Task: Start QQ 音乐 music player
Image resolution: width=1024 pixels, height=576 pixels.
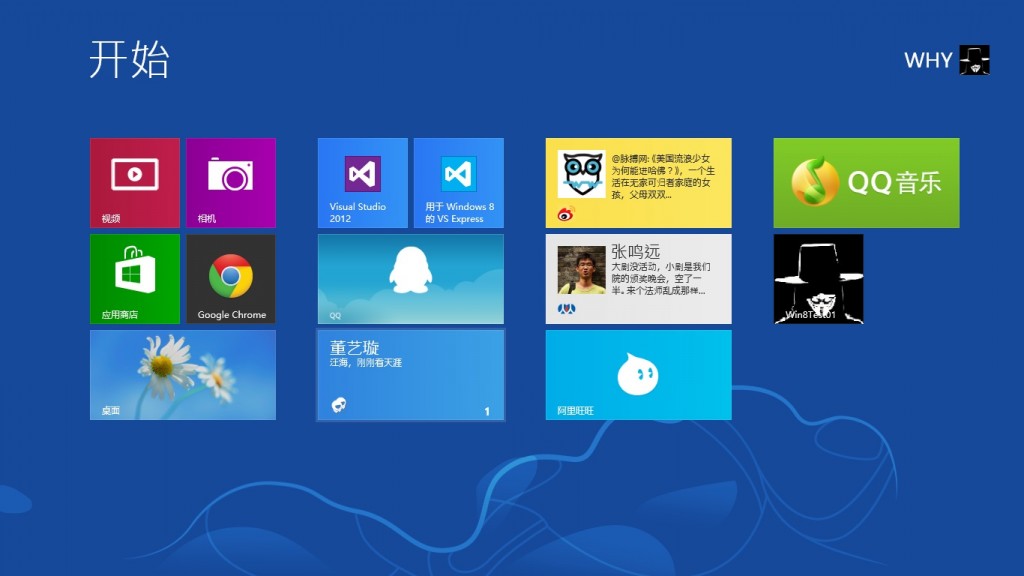Action: (865, 182)
